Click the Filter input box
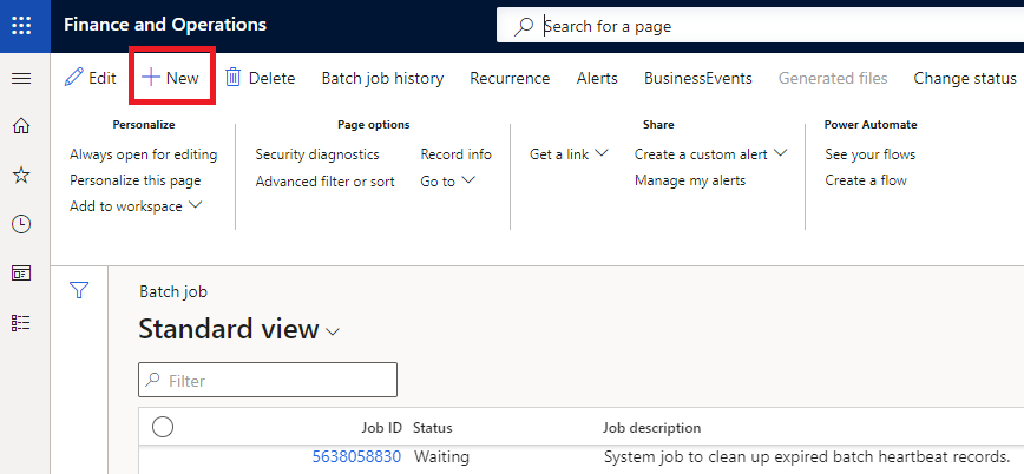The width and height of the screenshot is (1024, 474). pyautogui.click(x=268, y=380)
